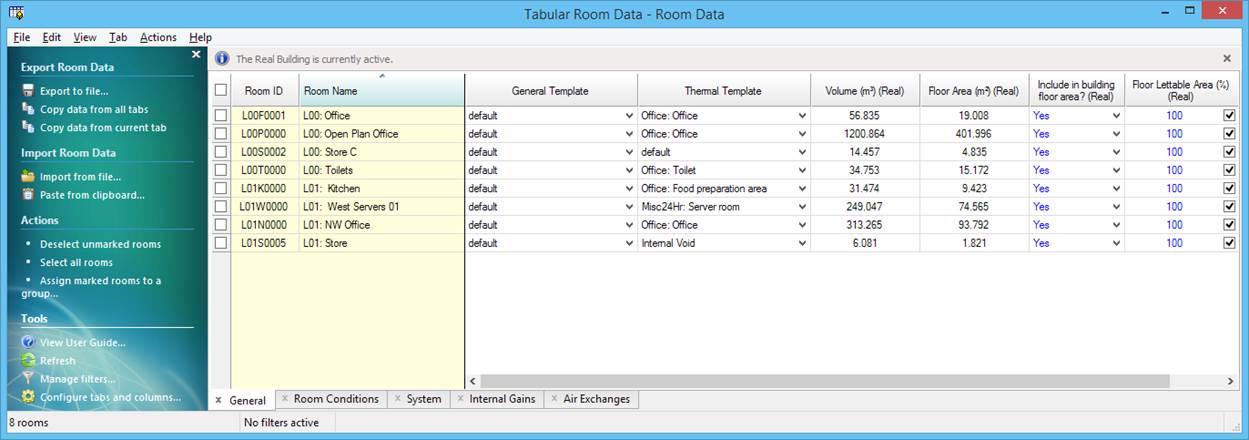Uncheck the Floor Lettable Area checkbox for L00: Office
The width and height of the screenshot is (1249, 440).
1230,115
